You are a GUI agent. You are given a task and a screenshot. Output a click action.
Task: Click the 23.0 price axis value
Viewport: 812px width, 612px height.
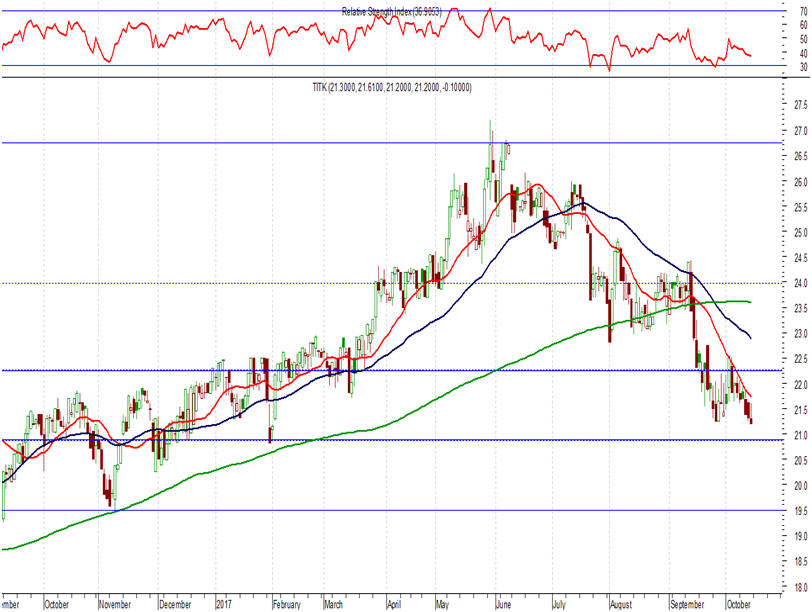click(801, 333)
